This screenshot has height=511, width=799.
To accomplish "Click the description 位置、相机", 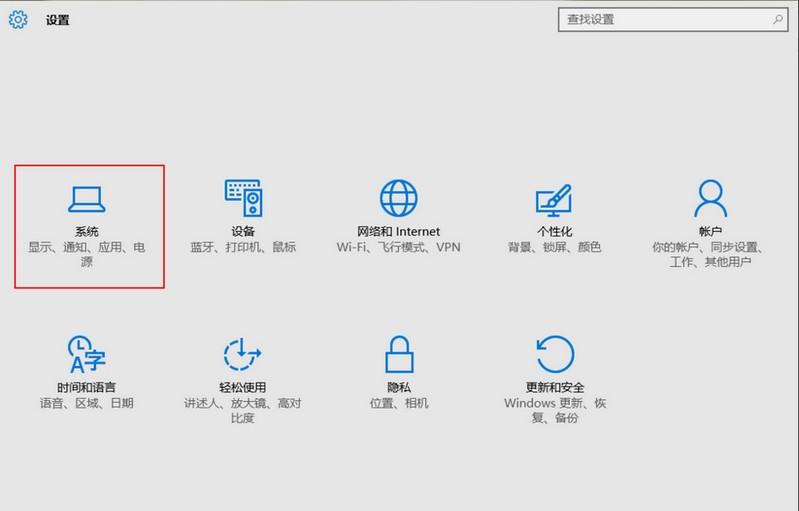I will (x=399, y=403).
